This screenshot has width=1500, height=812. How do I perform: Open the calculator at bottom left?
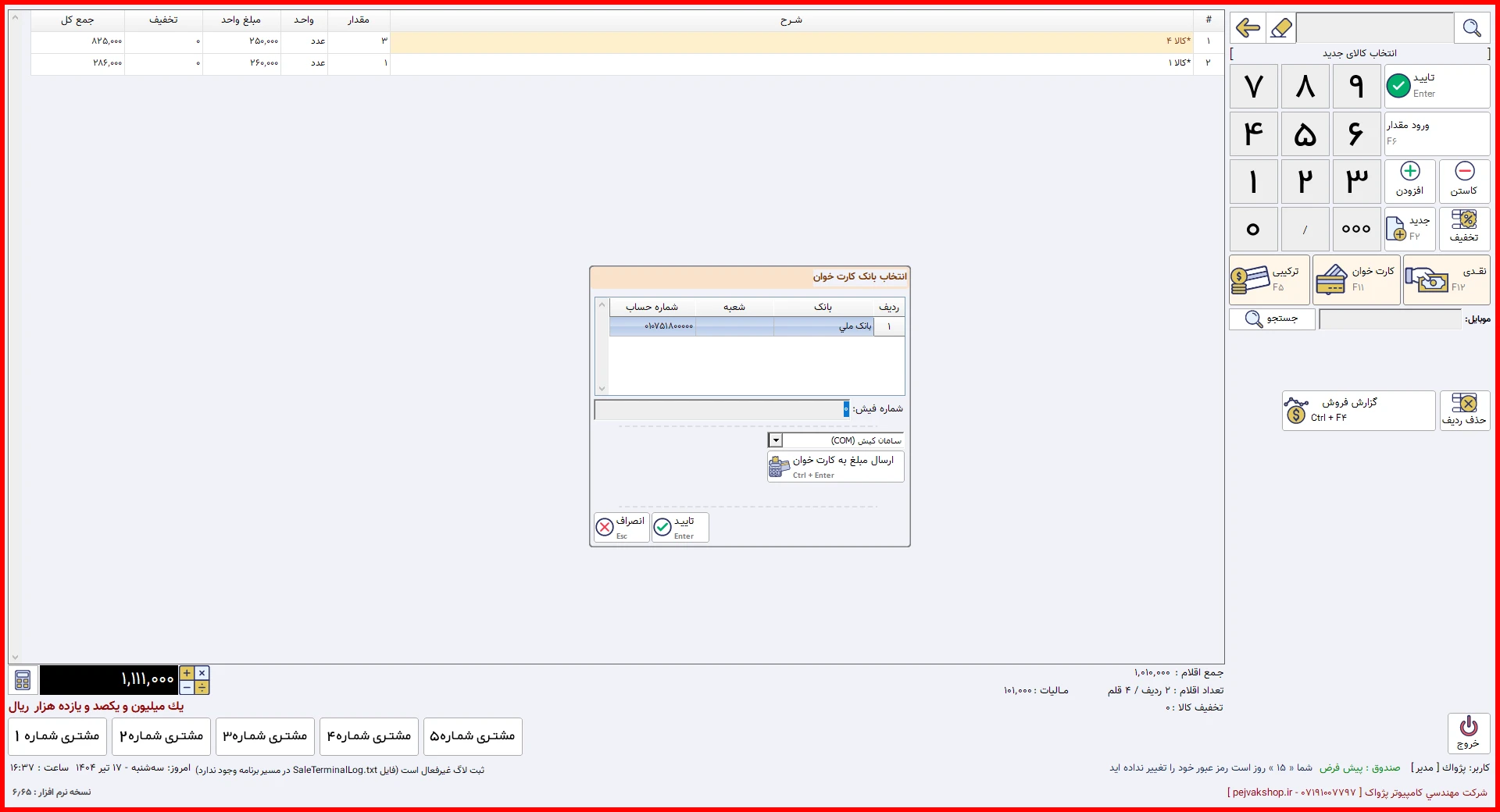[22, 680]
